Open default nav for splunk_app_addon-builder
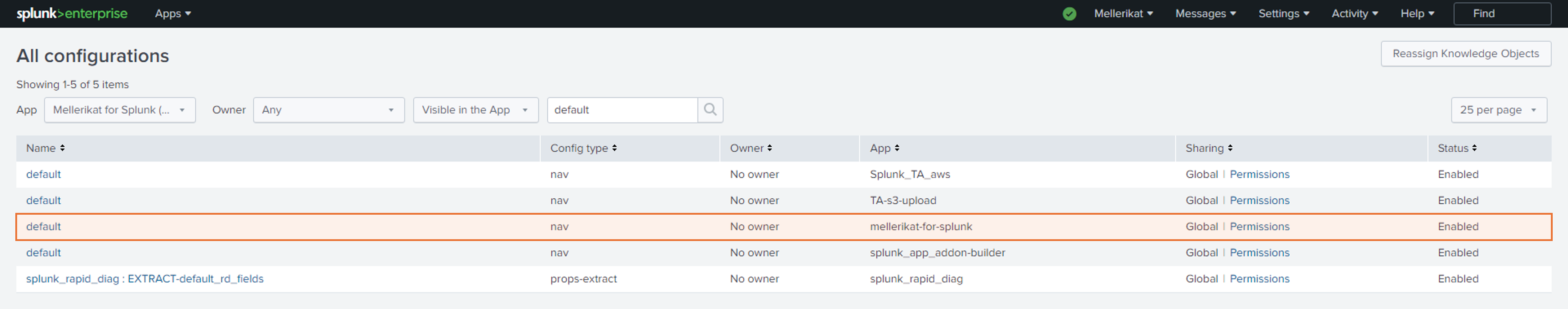 pos(43,252)
